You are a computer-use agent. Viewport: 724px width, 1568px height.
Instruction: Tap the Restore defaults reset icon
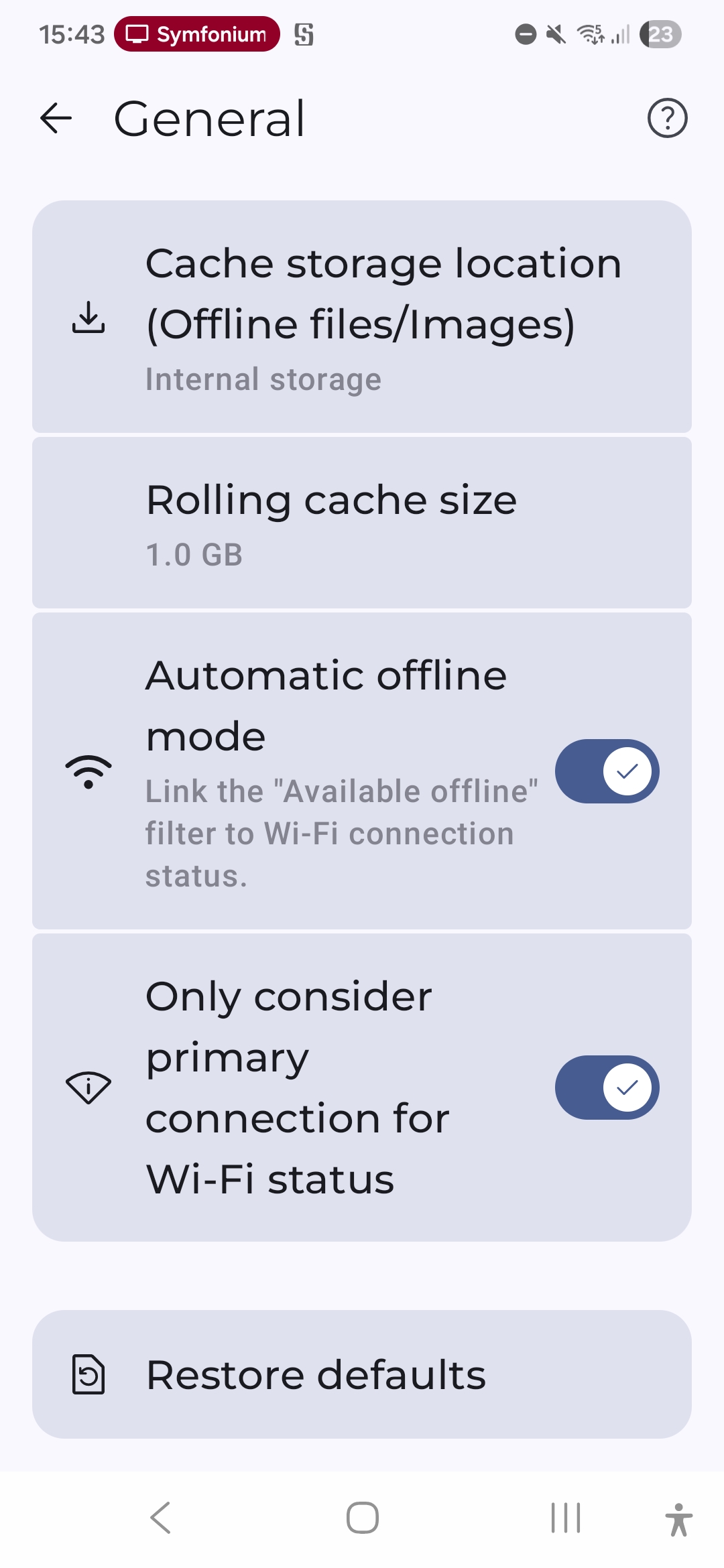(88, 1374)
